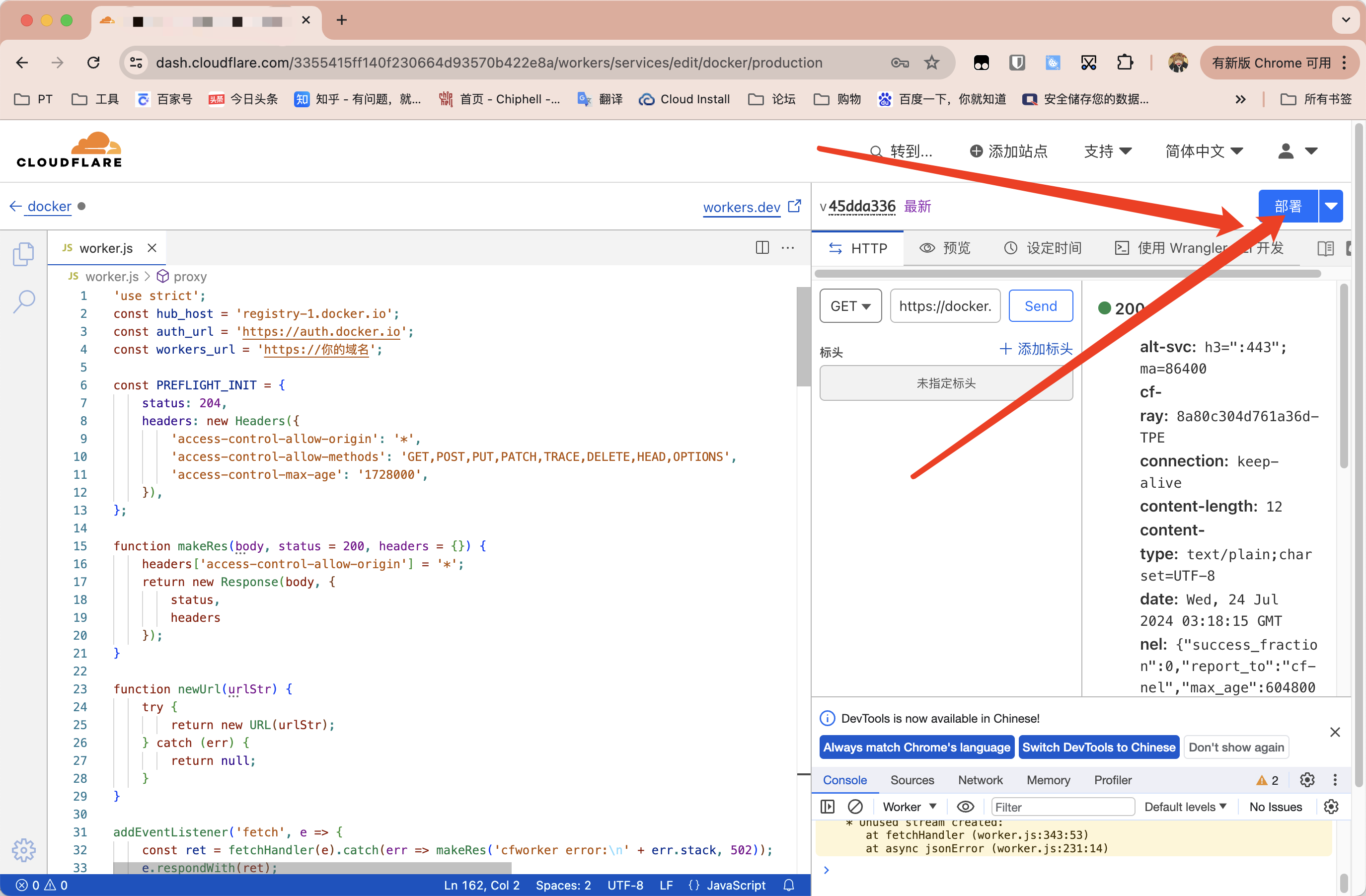The height and width of the screenshot is (896, 1366).
Task: Select the HTTP tab
Action: [858, 248]
